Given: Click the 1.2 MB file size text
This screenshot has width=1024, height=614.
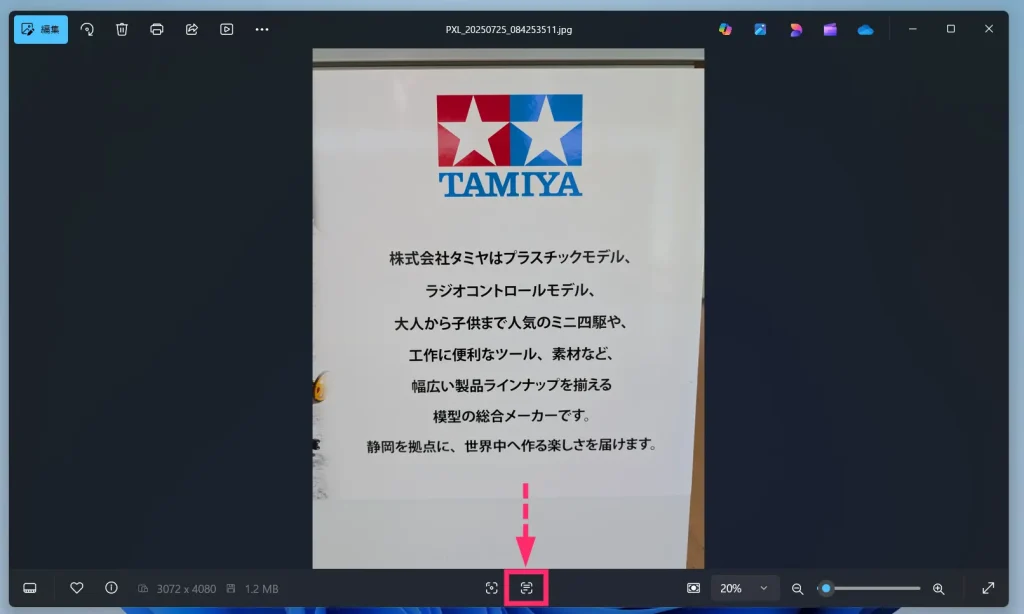Looking at the screenshot, I should pos(261,589).
